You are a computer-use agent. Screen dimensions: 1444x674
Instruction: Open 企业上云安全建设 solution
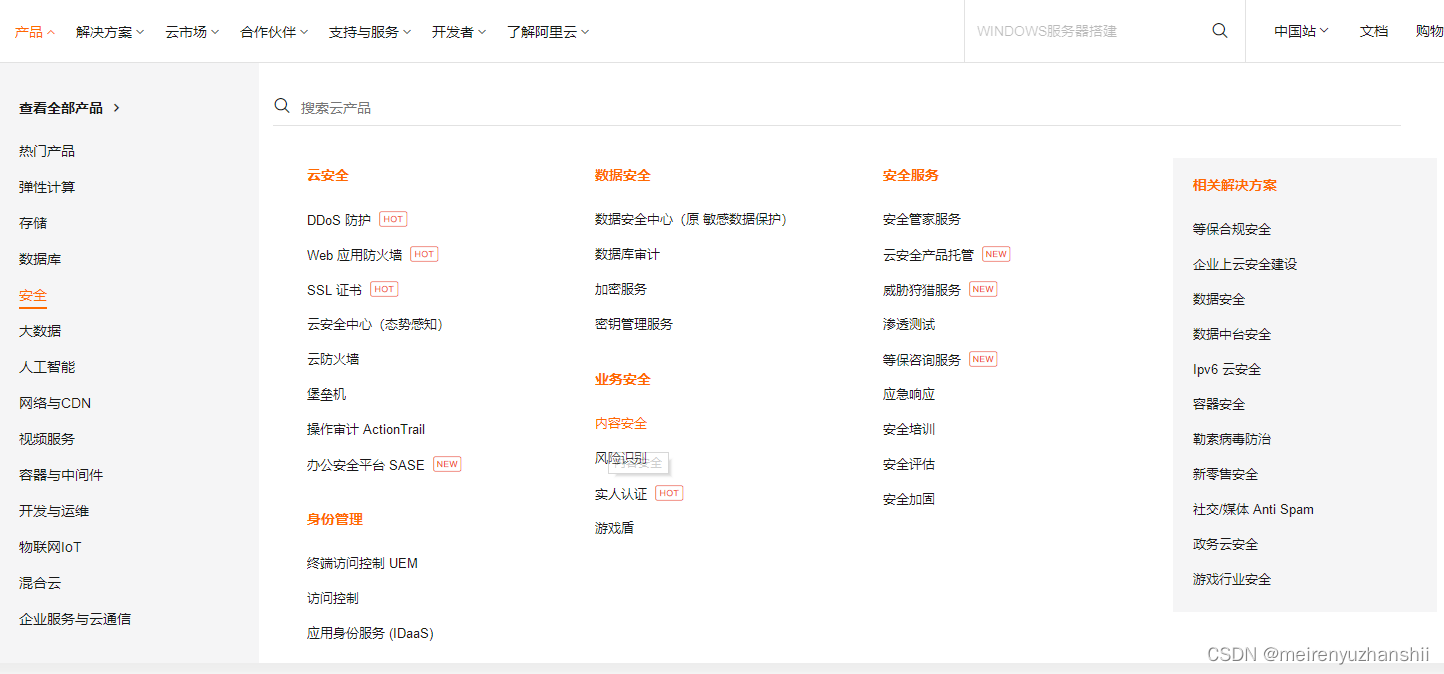tap(1245, 265)
